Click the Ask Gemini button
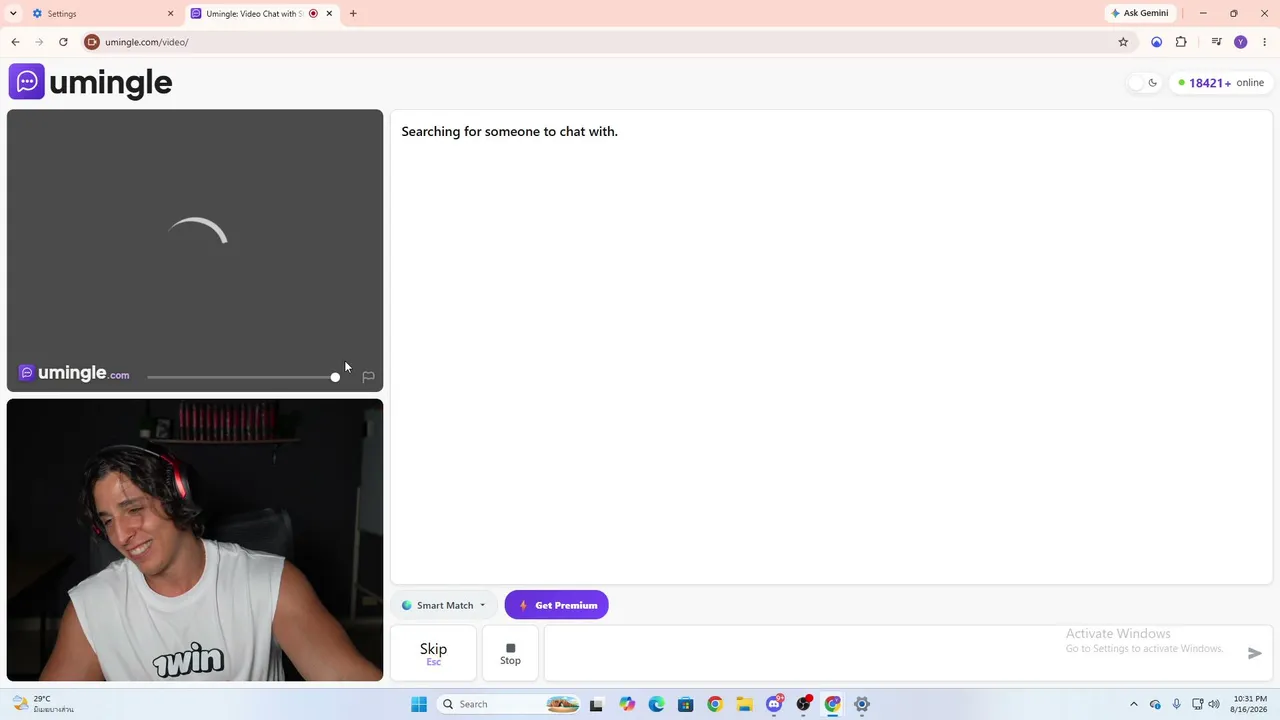This screenshot has width=1280, height=720. pyautogui.click(x=1140, y=14)
